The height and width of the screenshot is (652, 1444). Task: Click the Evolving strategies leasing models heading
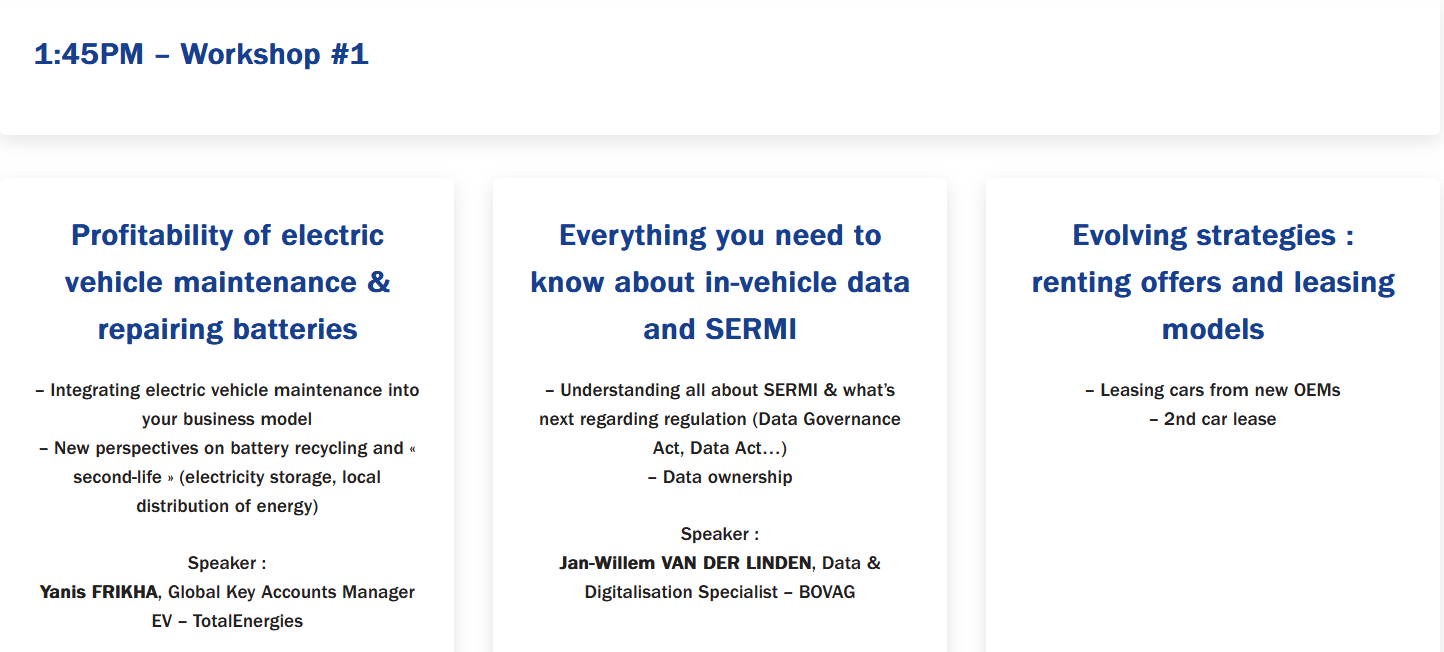(1212, 282)
